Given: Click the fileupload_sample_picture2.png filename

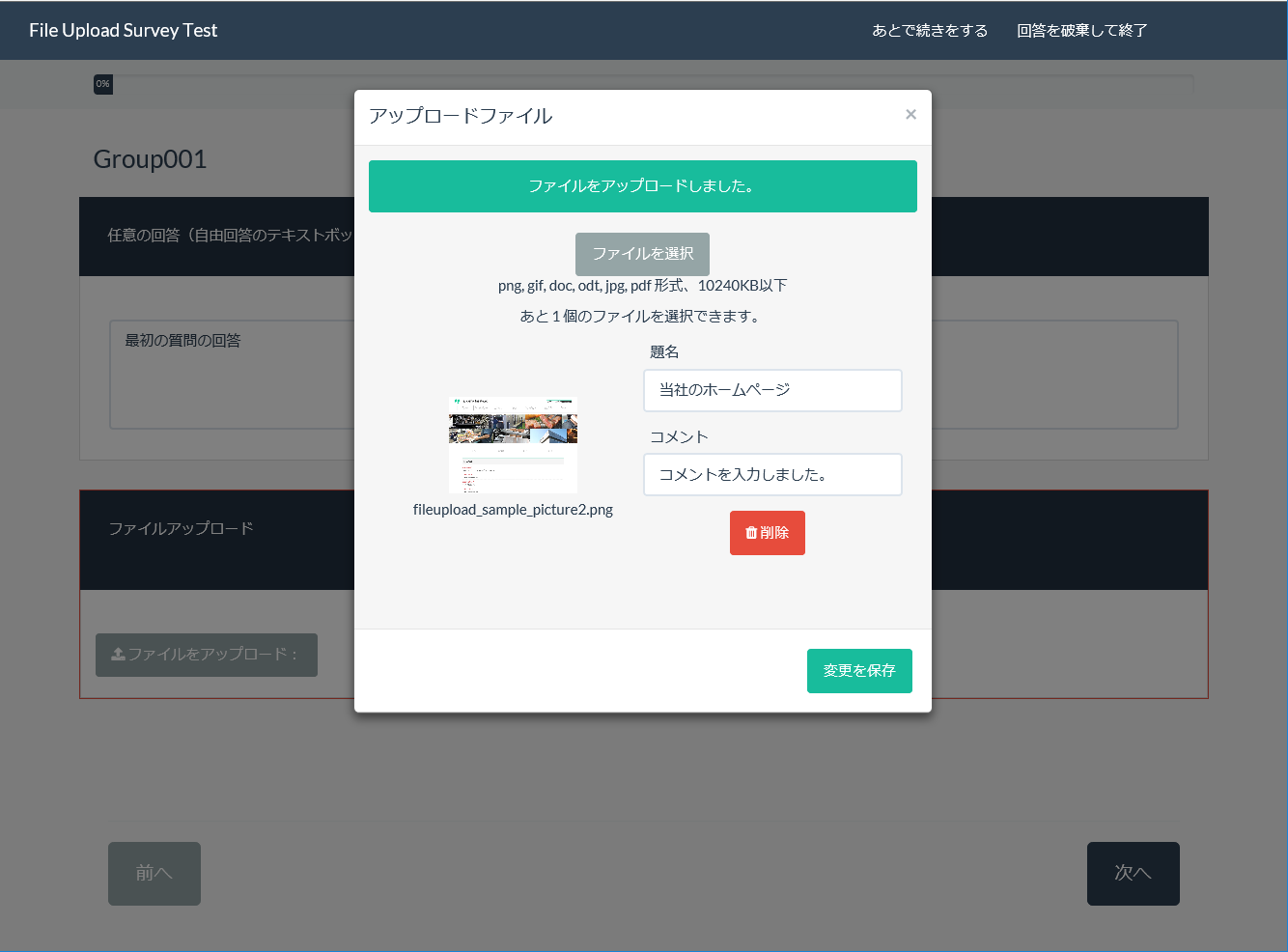Looking at the screenshot, I should [513, 510].
